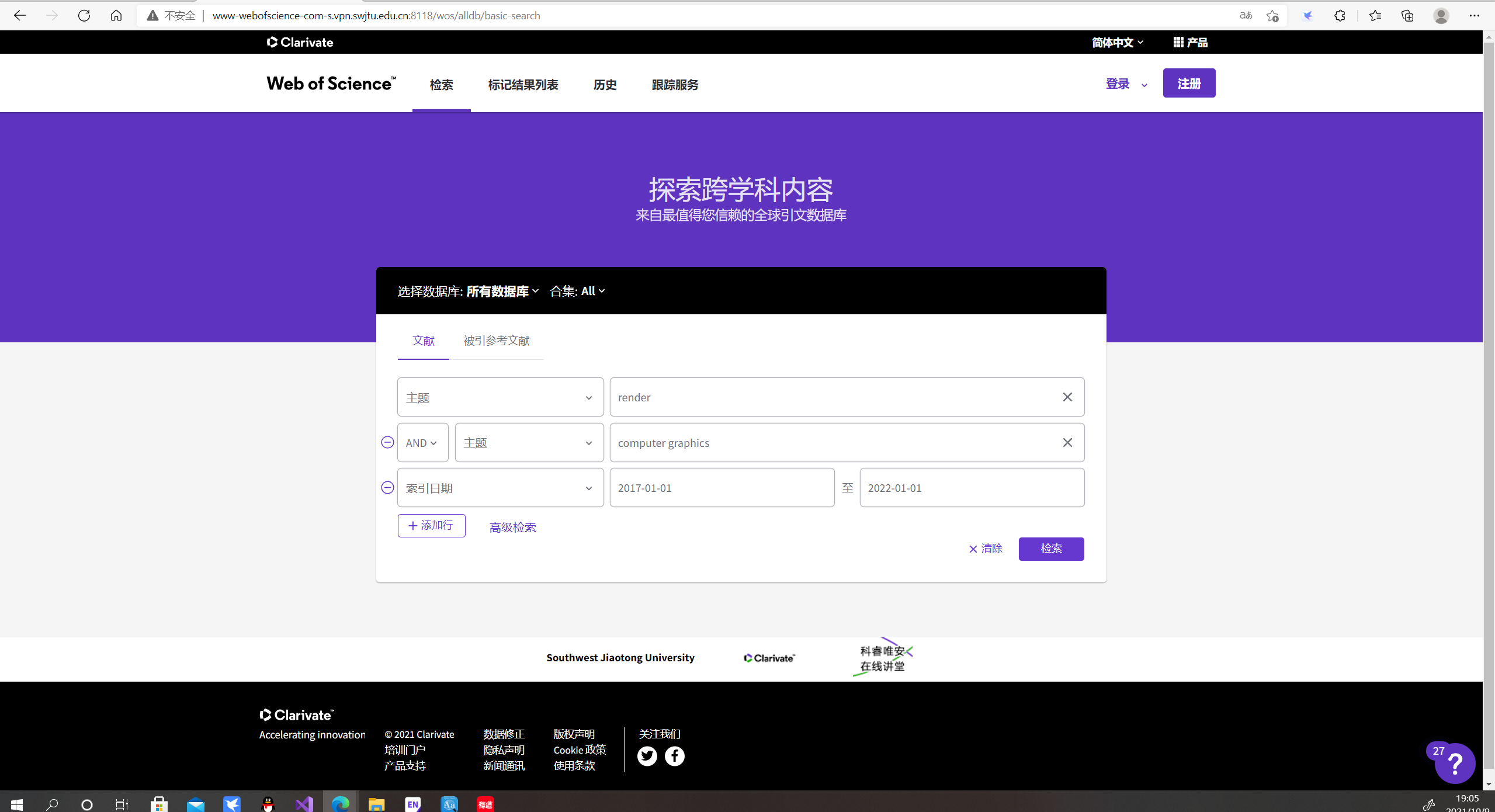Image resolution: width=1495 pixels, height=812 pixels.
Task: Open the page translate icon
Action: click(1246, 16)
